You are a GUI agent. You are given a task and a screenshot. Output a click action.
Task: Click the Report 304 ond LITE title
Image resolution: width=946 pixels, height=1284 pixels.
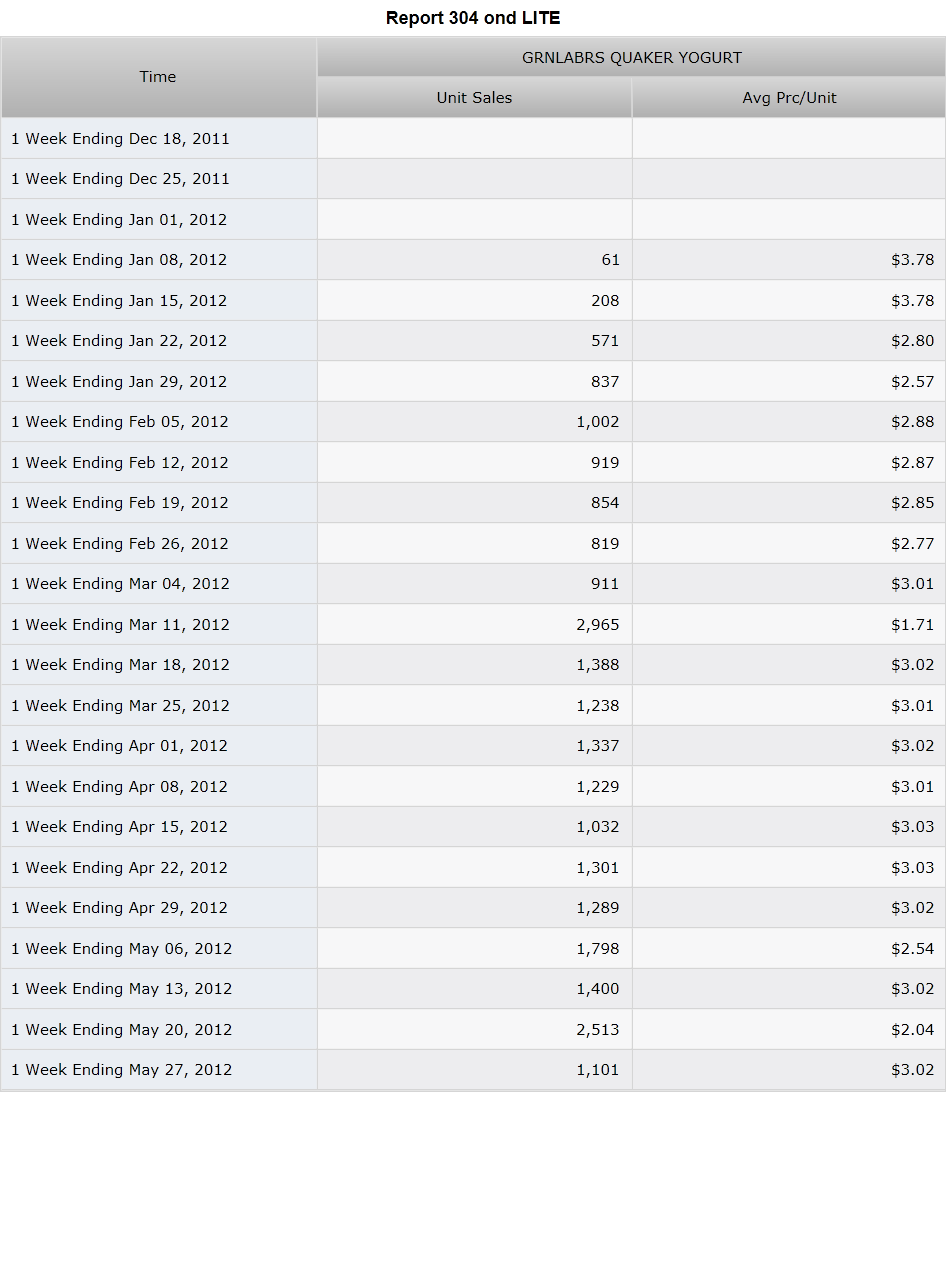[x=473, y=18]
